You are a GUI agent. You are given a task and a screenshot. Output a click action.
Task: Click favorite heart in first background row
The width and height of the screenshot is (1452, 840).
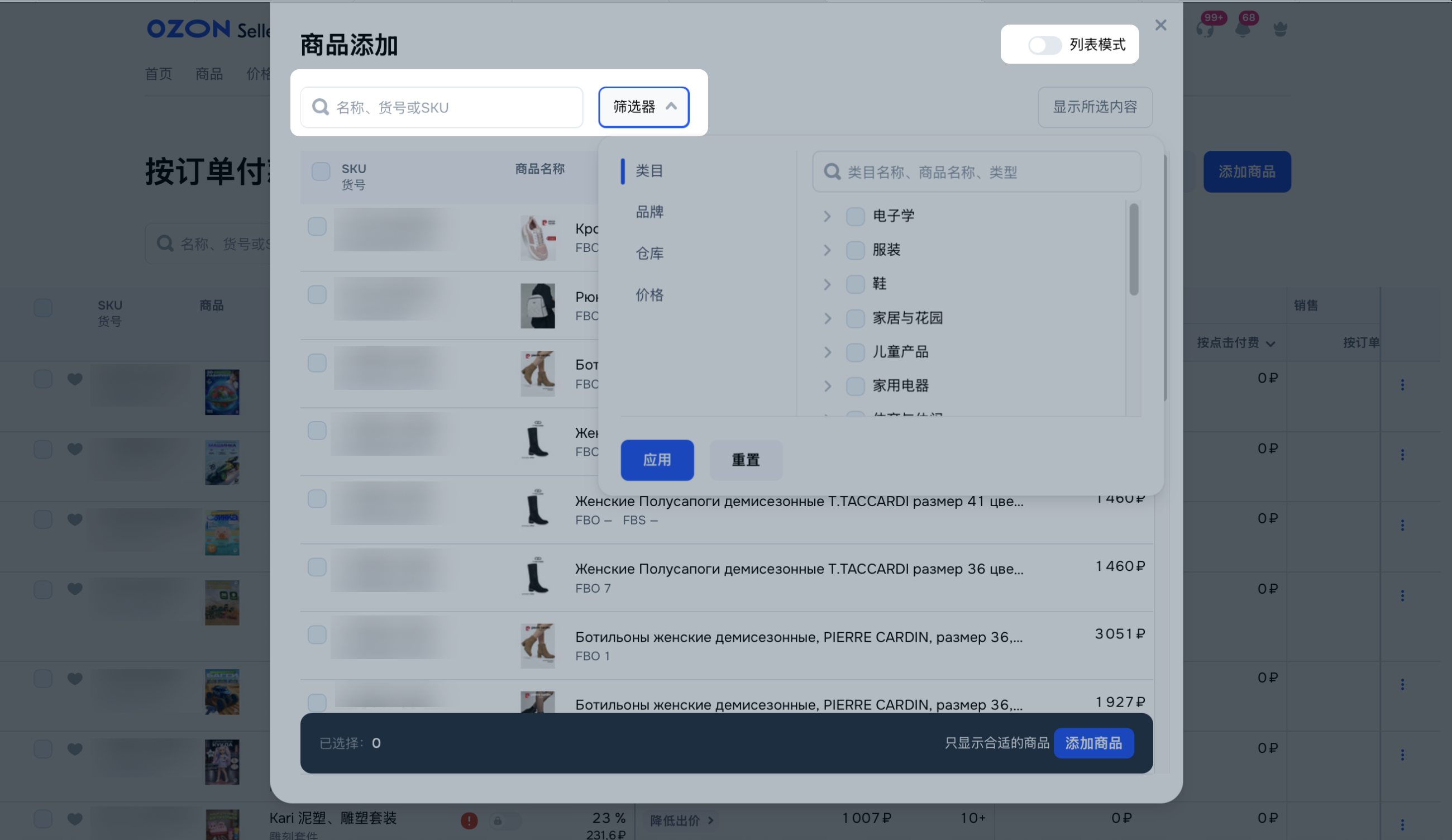click(75, 379)
